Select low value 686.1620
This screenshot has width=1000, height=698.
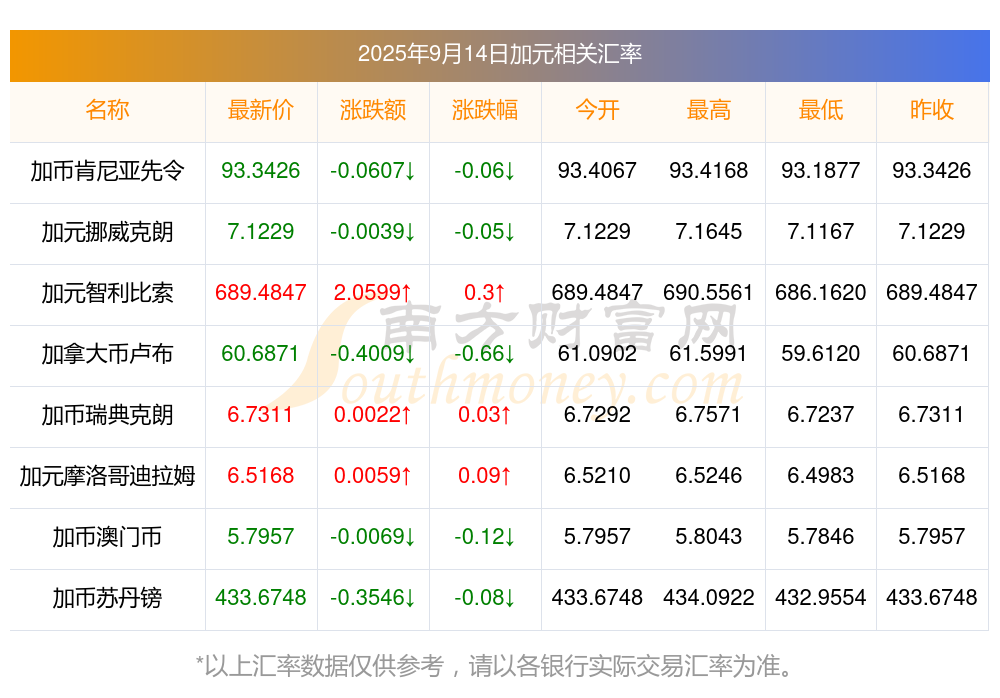(821, 292)
